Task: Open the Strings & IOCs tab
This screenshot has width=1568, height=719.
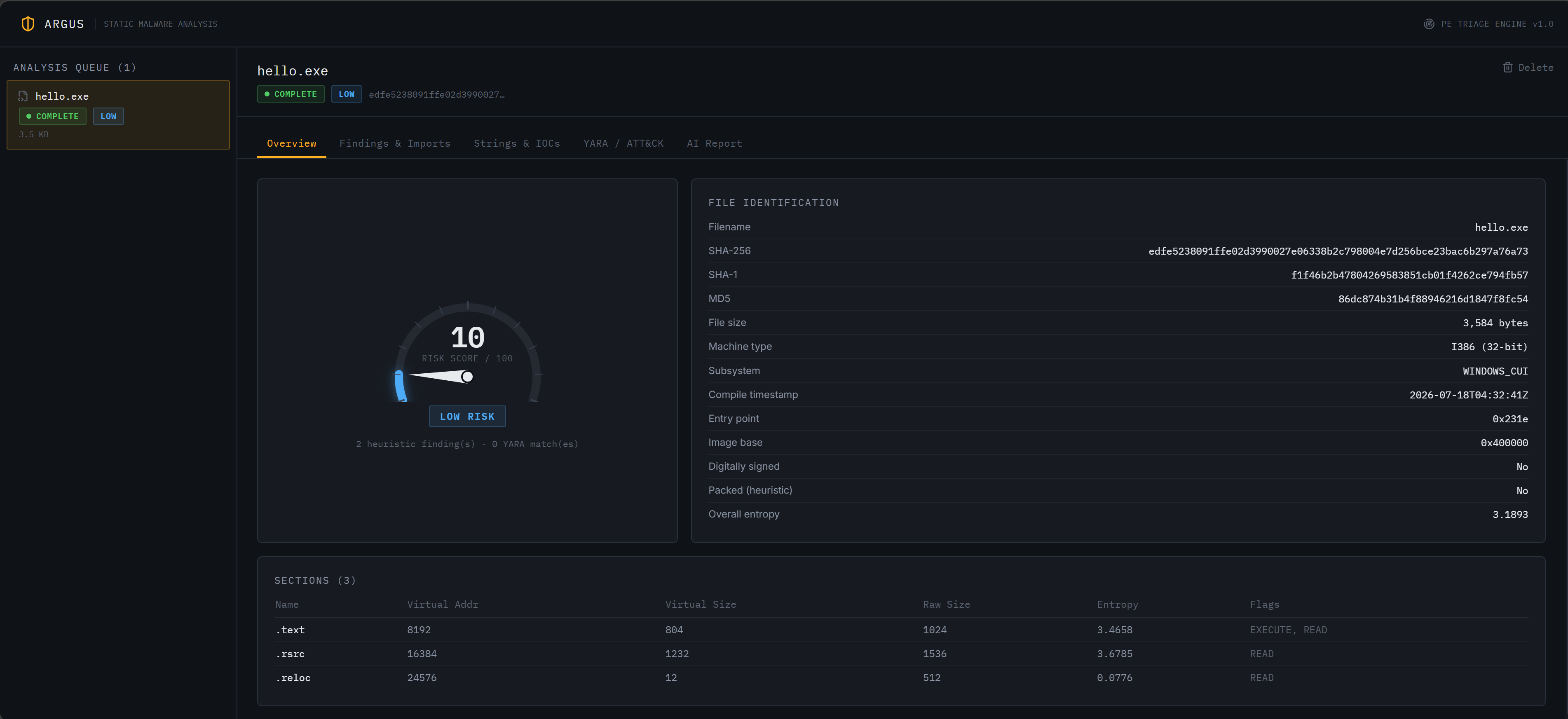Action: tap(517, 143)
